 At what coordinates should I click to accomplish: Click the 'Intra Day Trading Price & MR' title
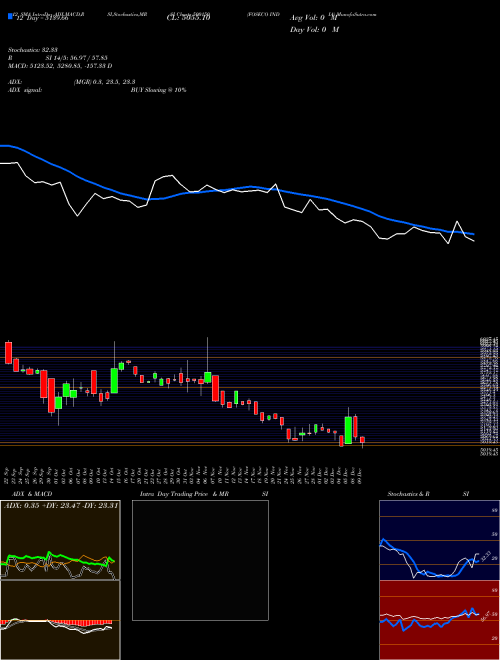click(x=184, y=494)
